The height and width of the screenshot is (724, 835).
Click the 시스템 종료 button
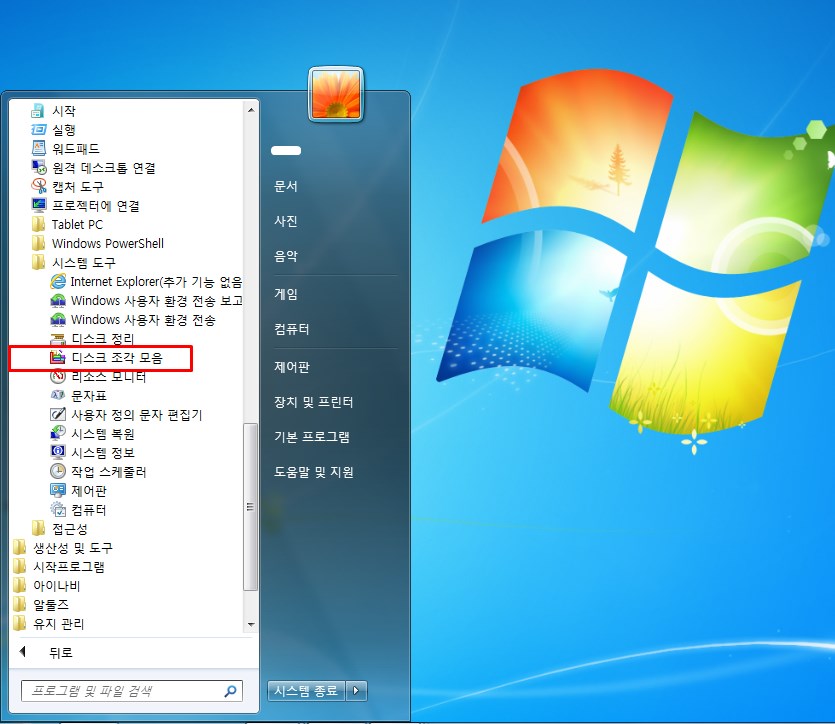click(x=306, y=691)
